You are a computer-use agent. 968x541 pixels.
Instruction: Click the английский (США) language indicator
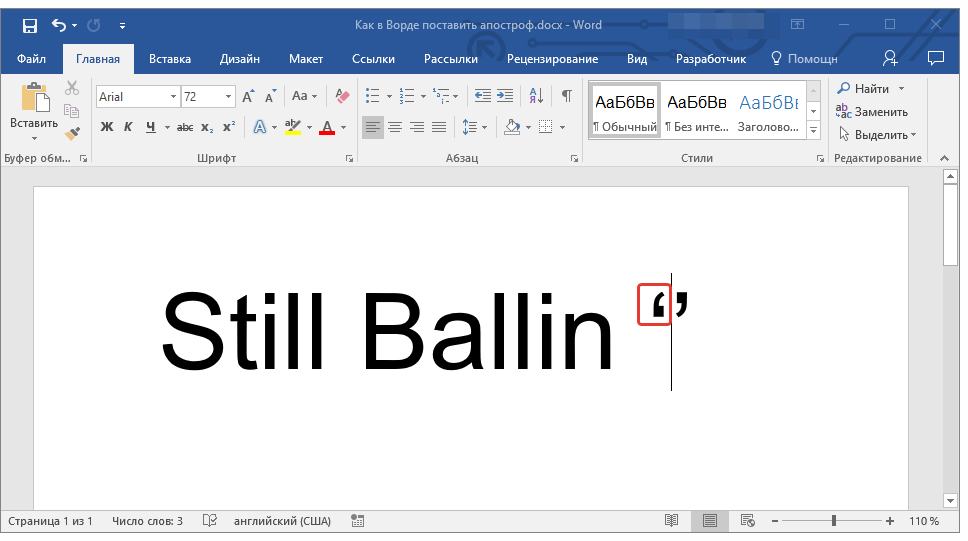coord(282,521)
